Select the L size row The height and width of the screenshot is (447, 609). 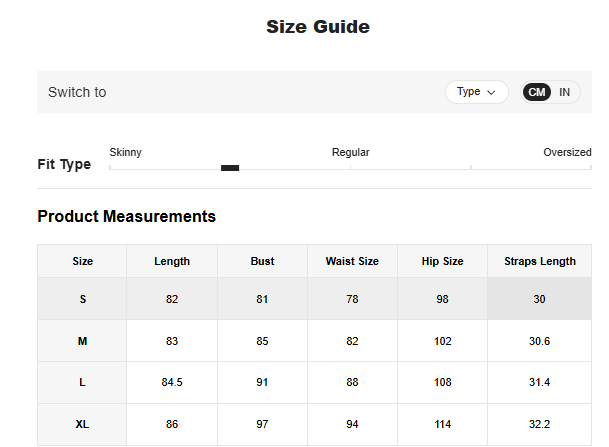82,382
